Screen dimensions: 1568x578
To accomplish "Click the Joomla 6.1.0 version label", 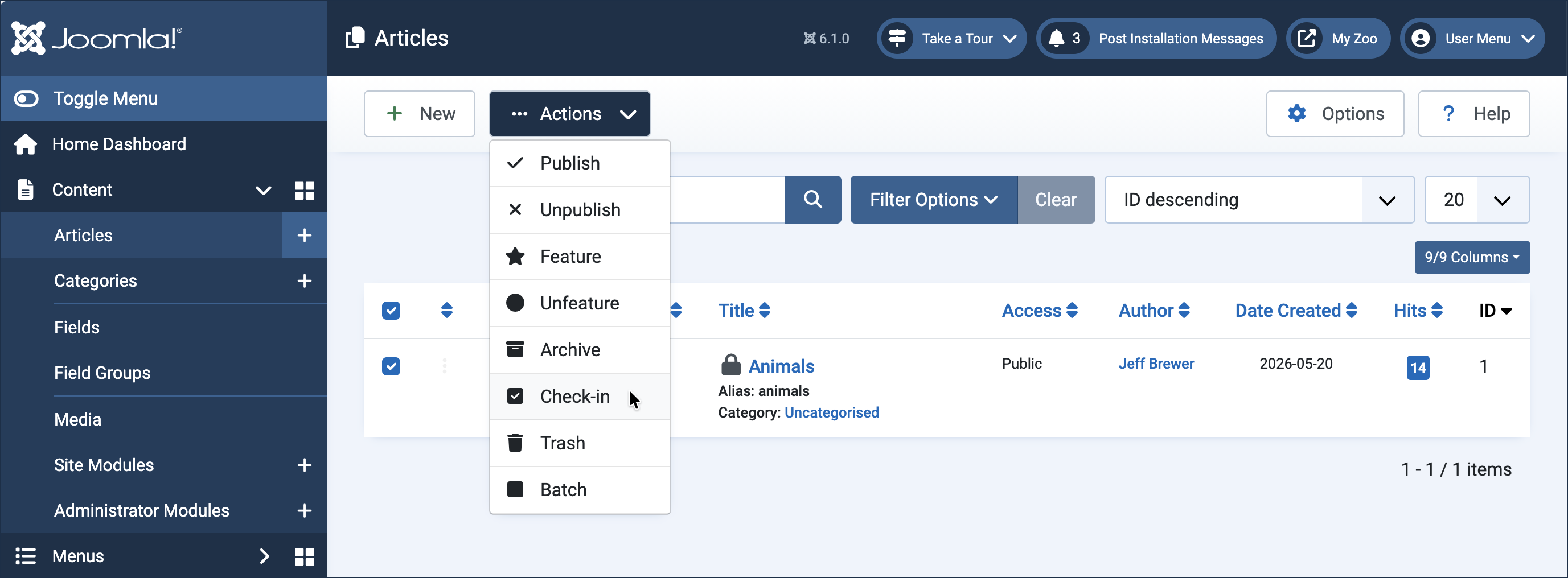I will (826, 38).
